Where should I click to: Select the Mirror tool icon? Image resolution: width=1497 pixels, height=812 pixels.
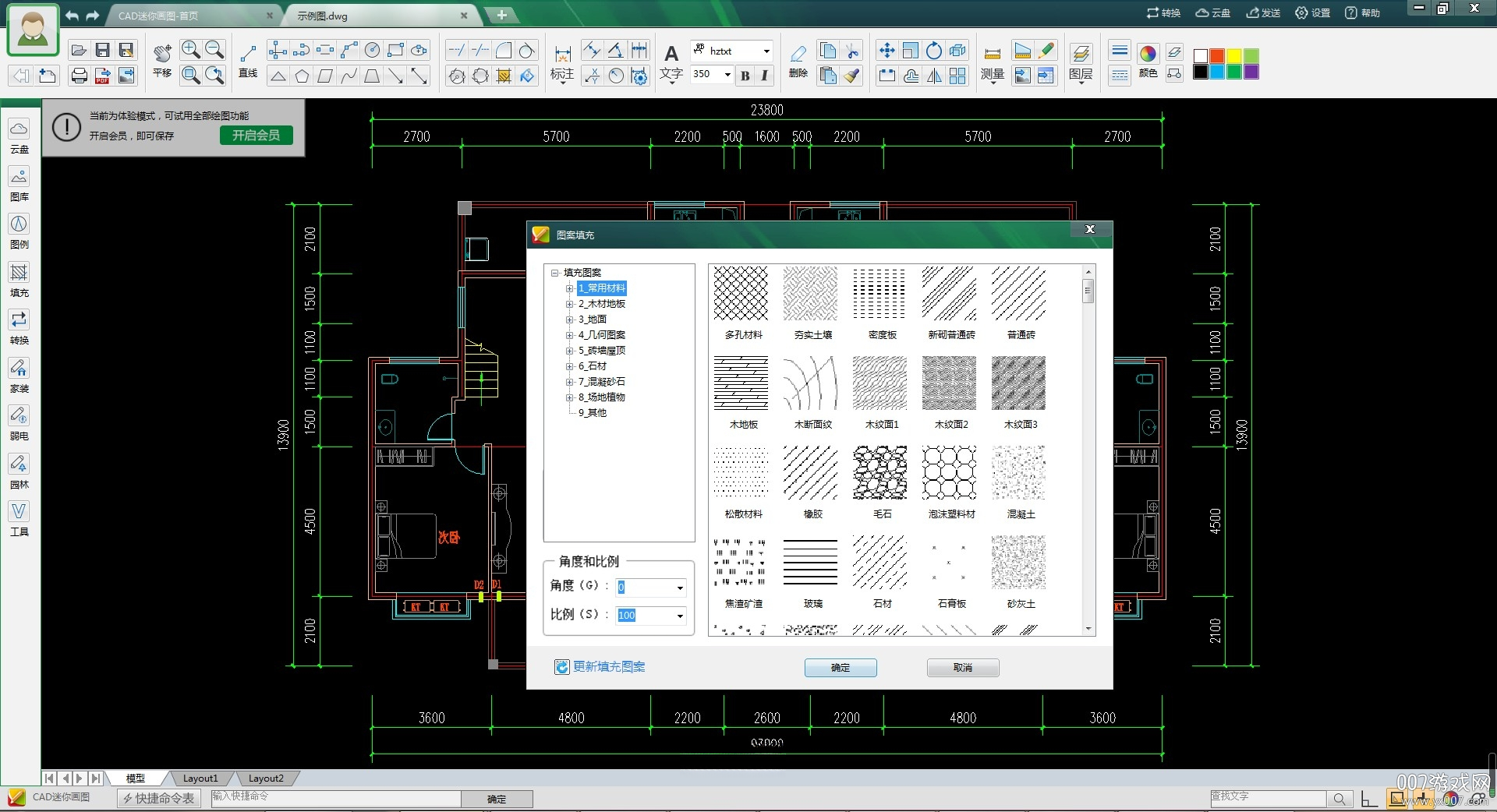tap(934, 76)
